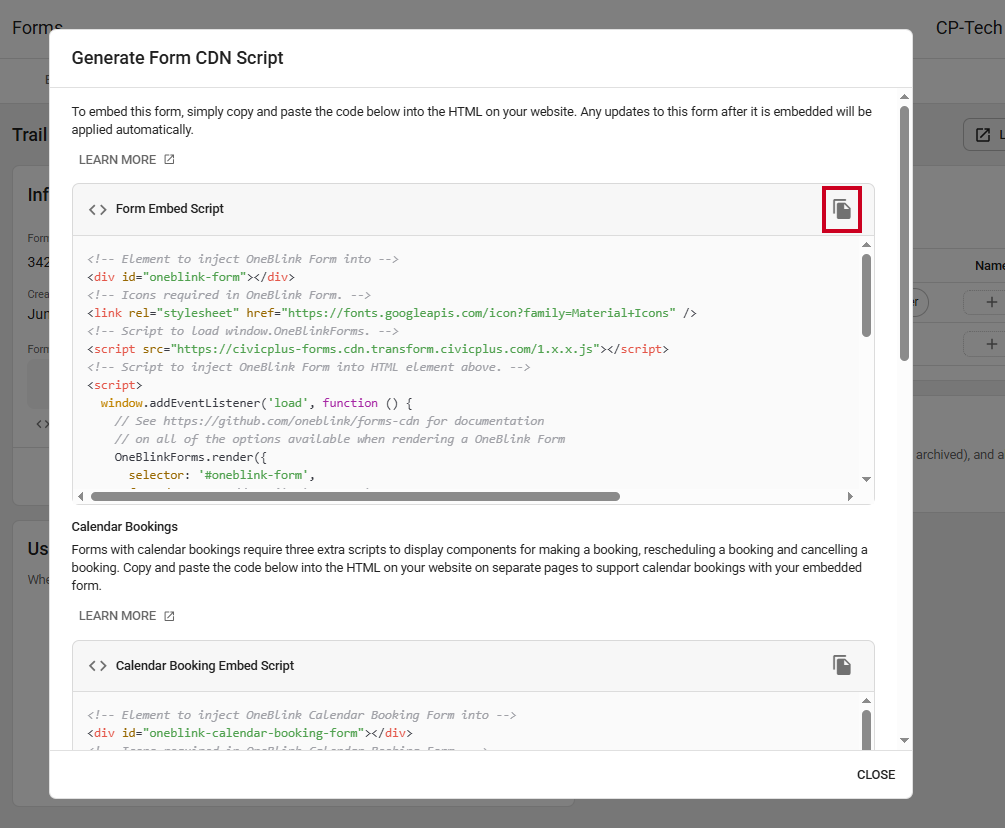Click the selector: '#oneblink-form' code line

click(221, 475)
